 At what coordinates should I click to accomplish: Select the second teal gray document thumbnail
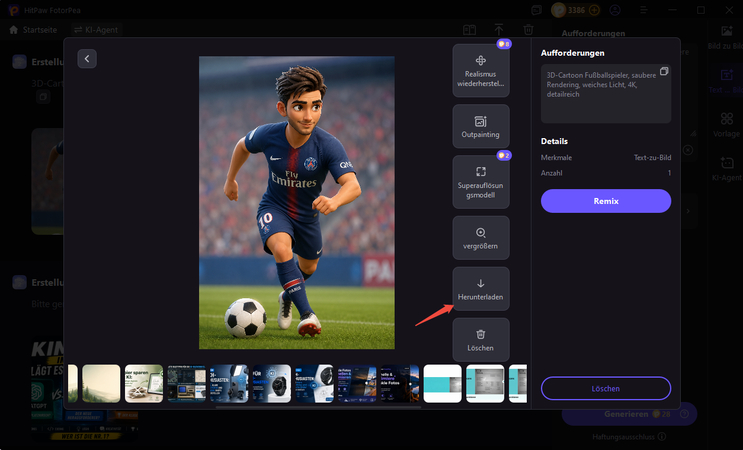coord(485,383)
